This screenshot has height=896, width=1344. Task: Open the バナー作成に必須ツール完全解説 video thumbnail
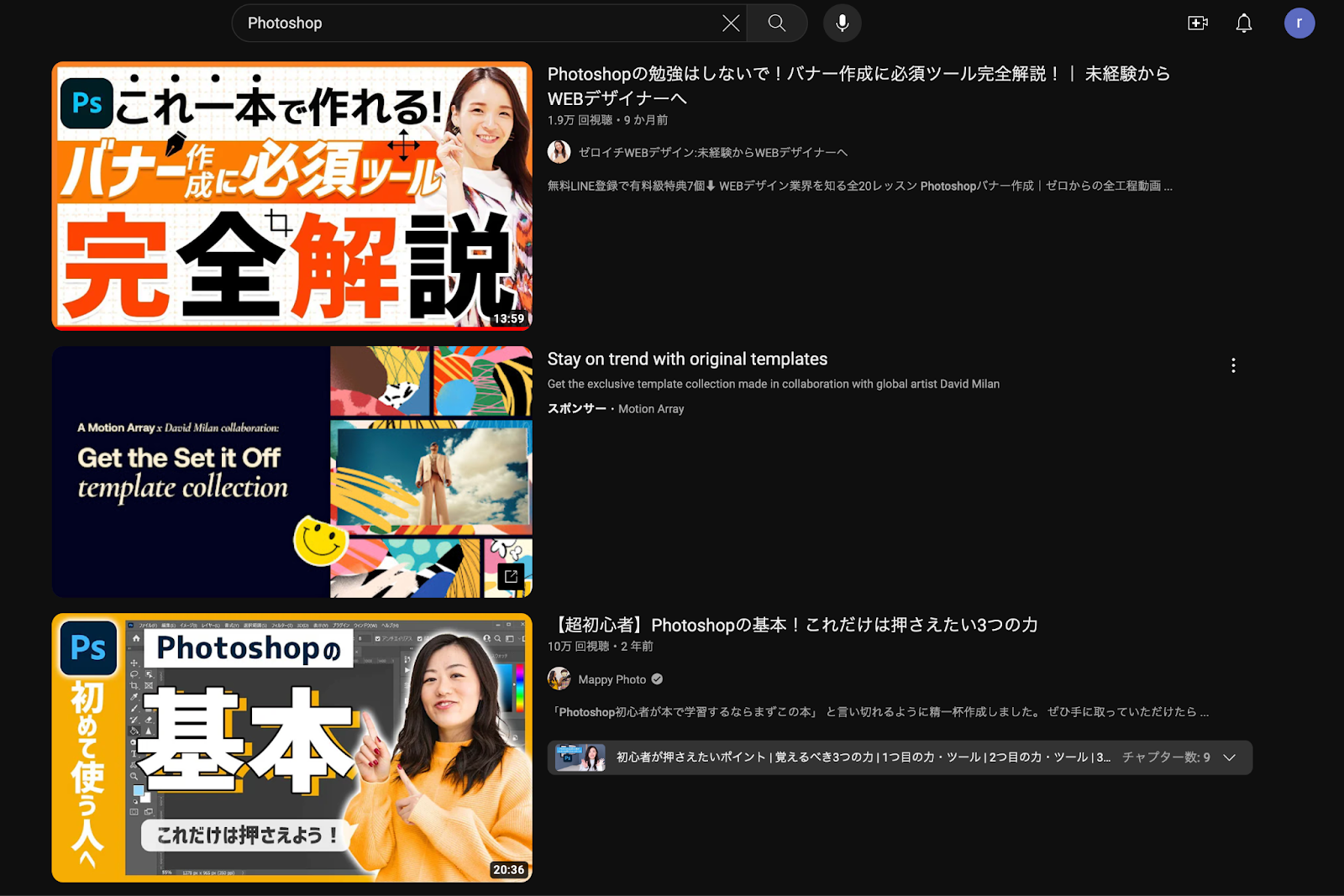pyautogui.click(x=291, y=196)
